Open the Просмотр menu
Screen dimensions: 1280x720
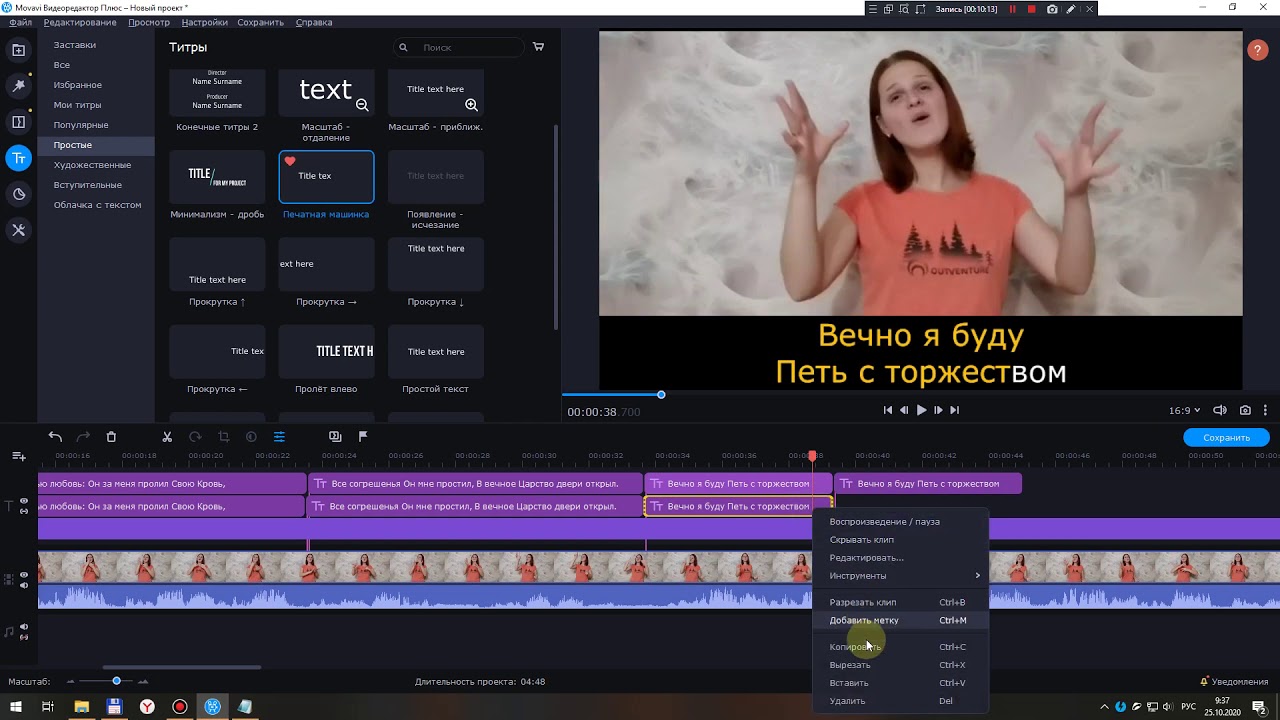click(x=149, y=22)
